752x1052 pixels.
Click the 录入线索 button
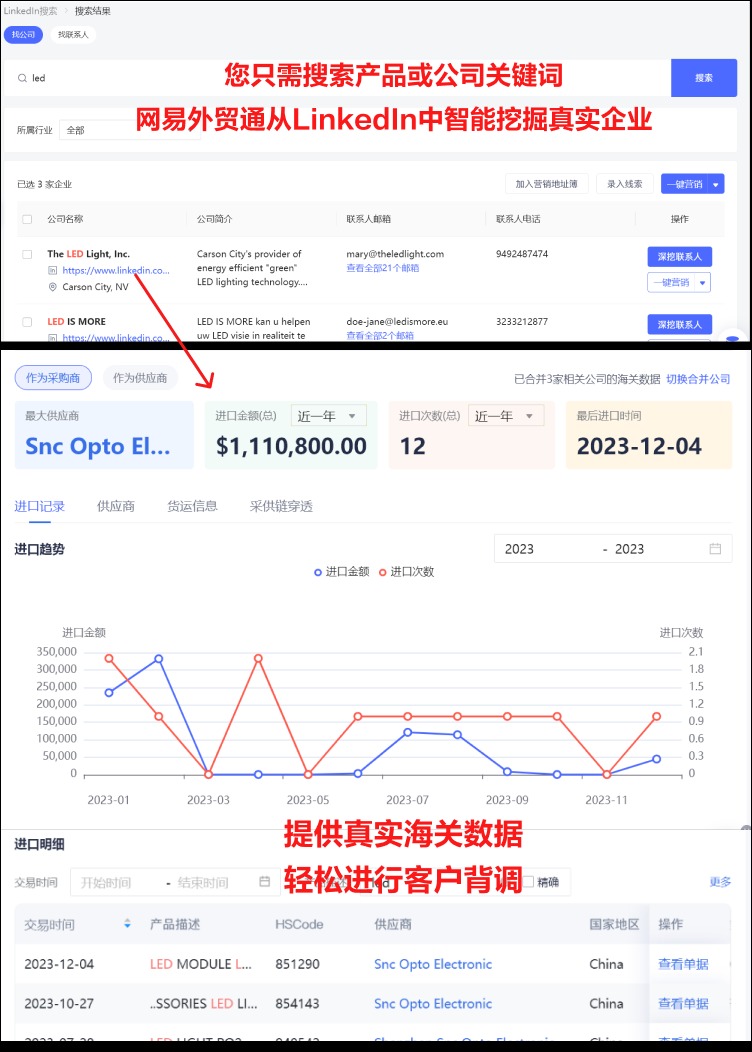[625, 185]
